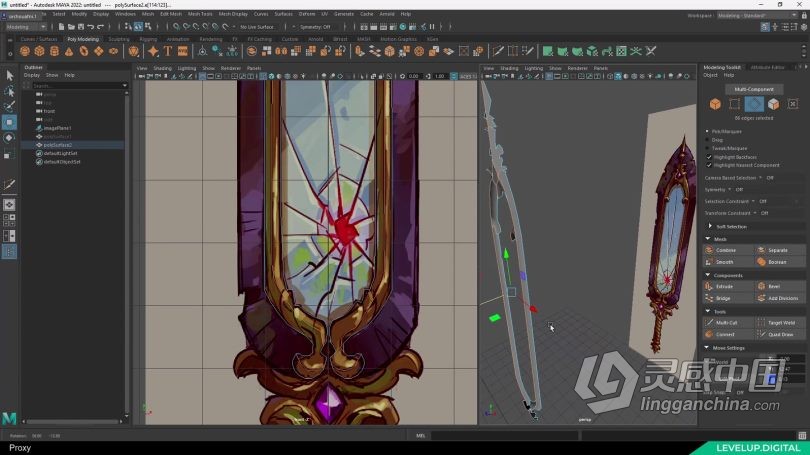Select Vertex selection in Modeling Toolkit
This screenshot has height=455, width=810.
[x=734, y=104]
